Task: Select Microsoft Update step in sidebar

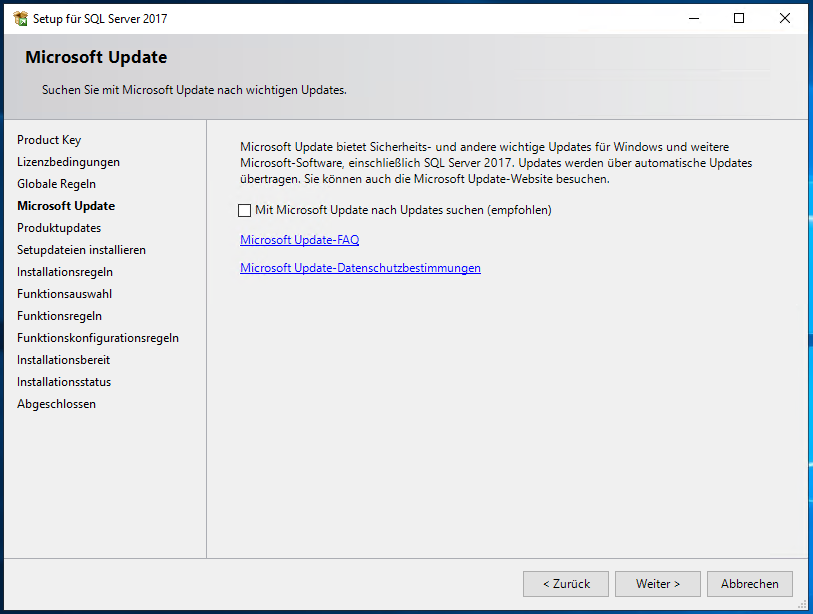Action: [x=66, y=206]
